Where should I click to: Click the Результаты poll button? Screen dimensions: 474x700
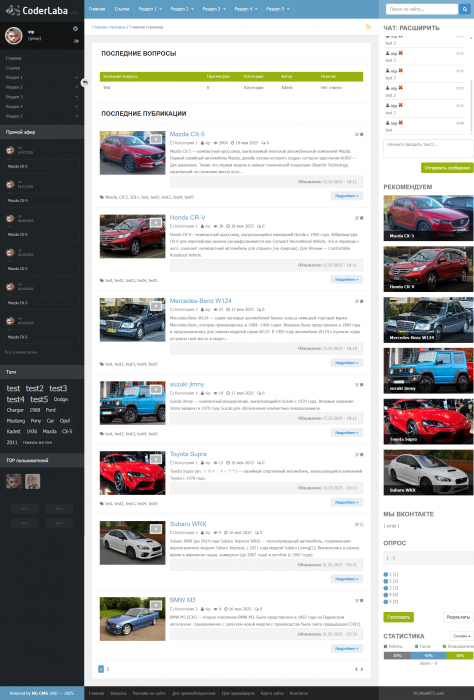point(458,617)
